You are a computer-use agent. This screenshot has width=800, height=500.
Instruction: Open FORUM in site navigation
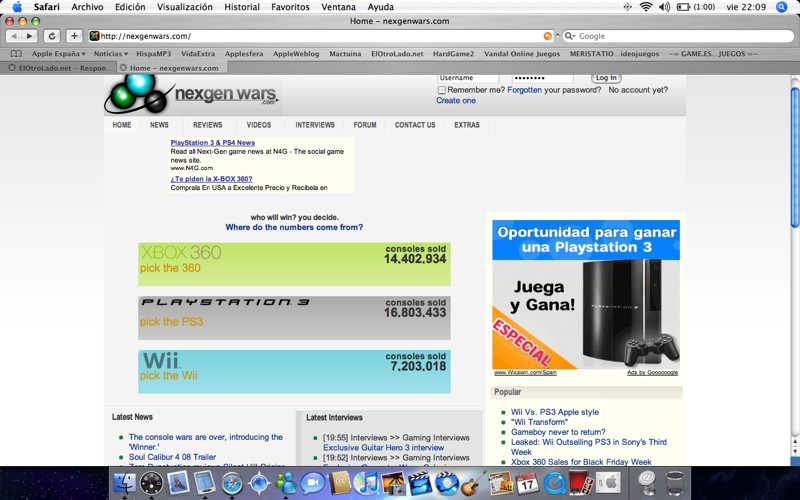coord(365,125)
